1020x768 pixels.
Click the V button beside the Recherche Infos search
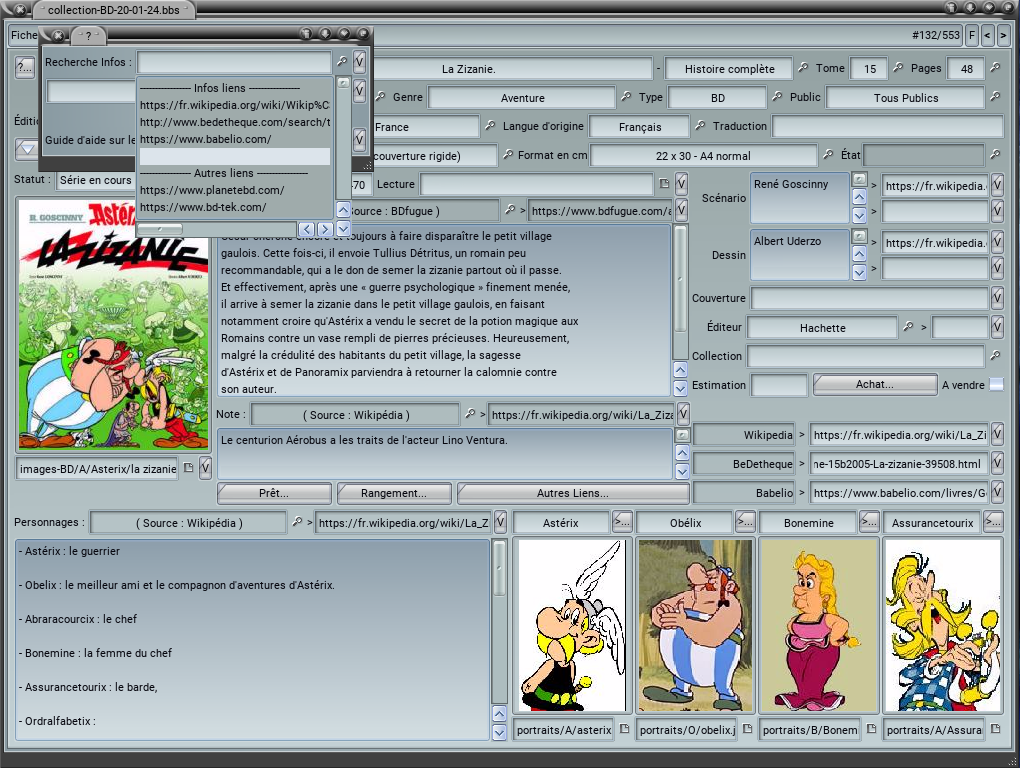coord(359,62)
